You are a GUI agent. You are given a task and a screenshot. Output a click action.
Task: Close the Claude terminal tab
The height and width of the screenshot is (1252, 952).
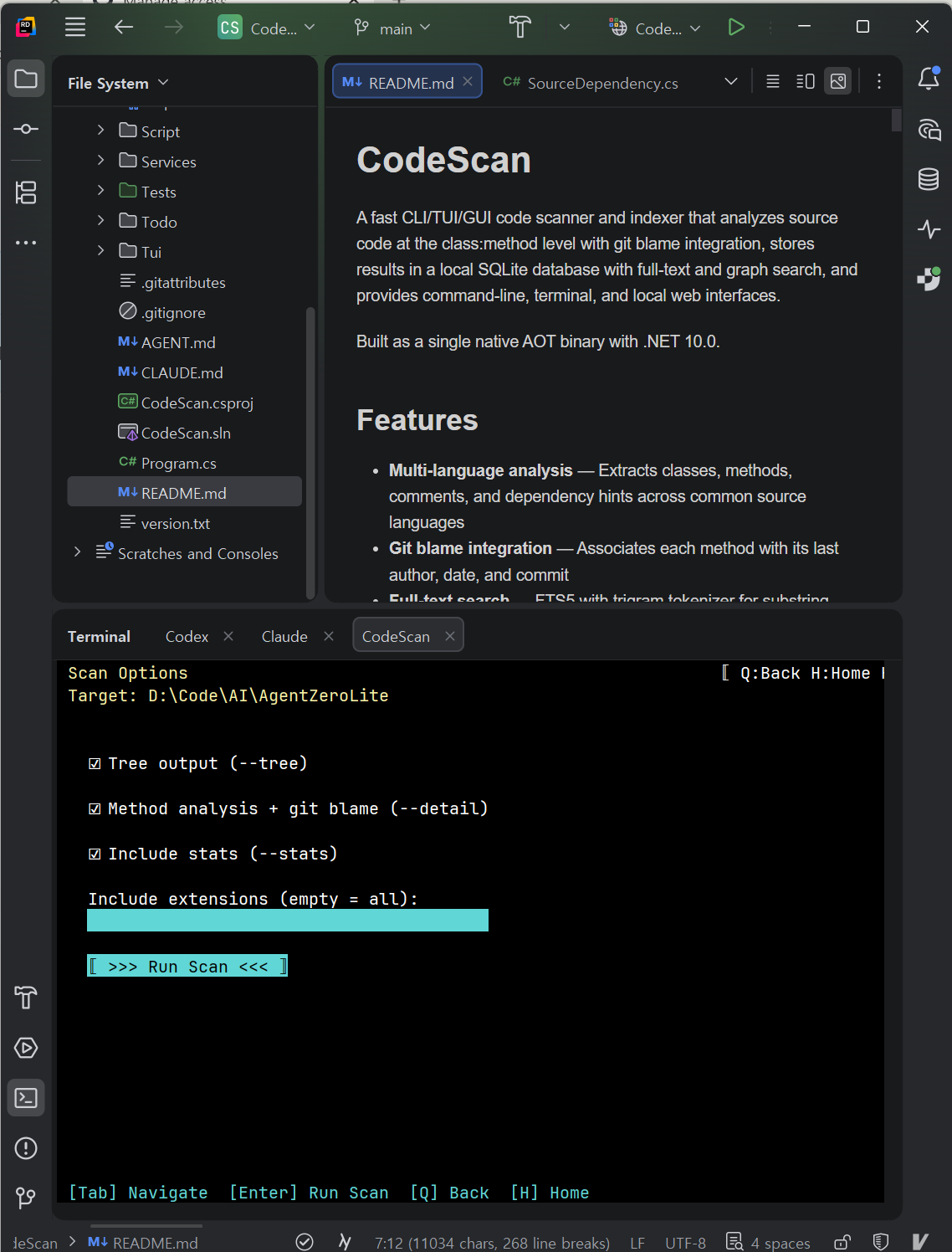[x=329, y=636]
